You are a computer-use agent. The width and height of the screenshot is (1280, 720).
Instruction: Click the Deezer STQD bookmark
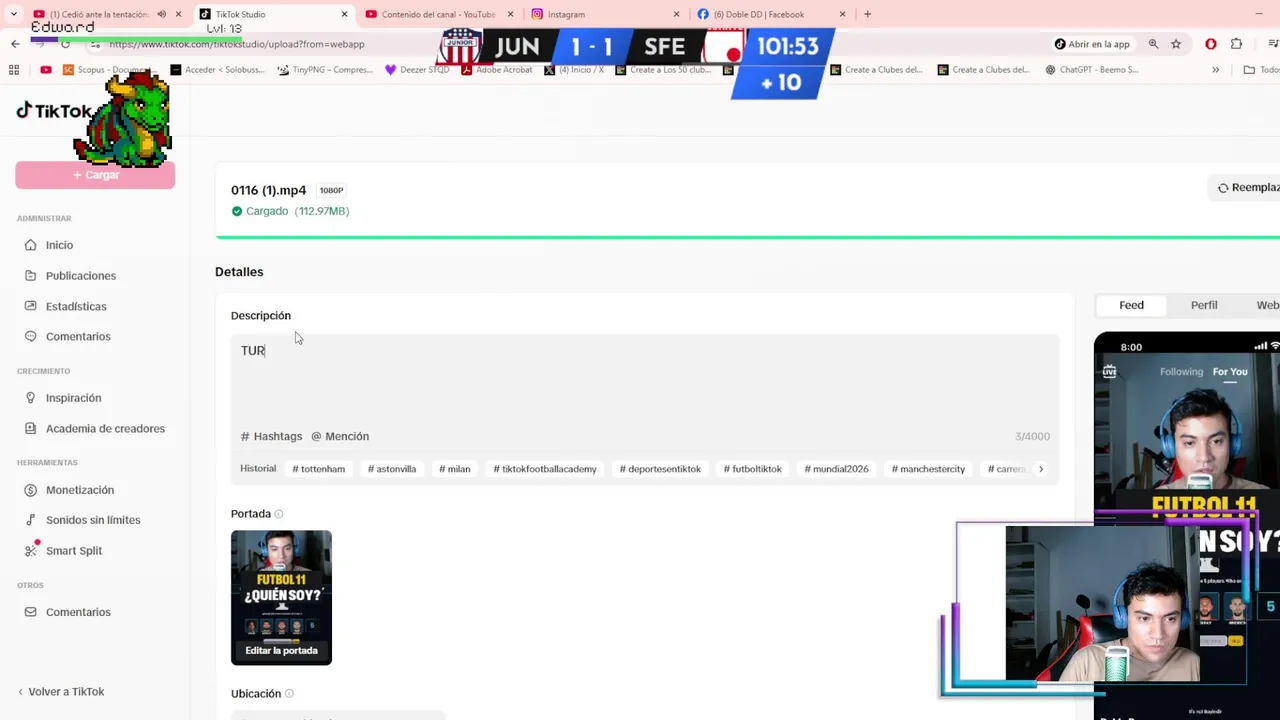point(417,70)
